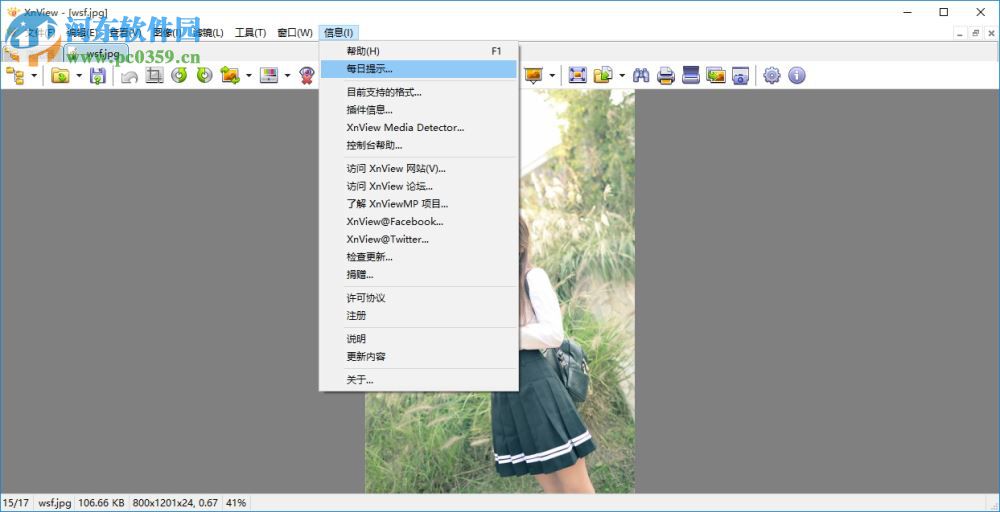Visit 访问 XnView 网站(V)... entry

click(x=418, y=168)
